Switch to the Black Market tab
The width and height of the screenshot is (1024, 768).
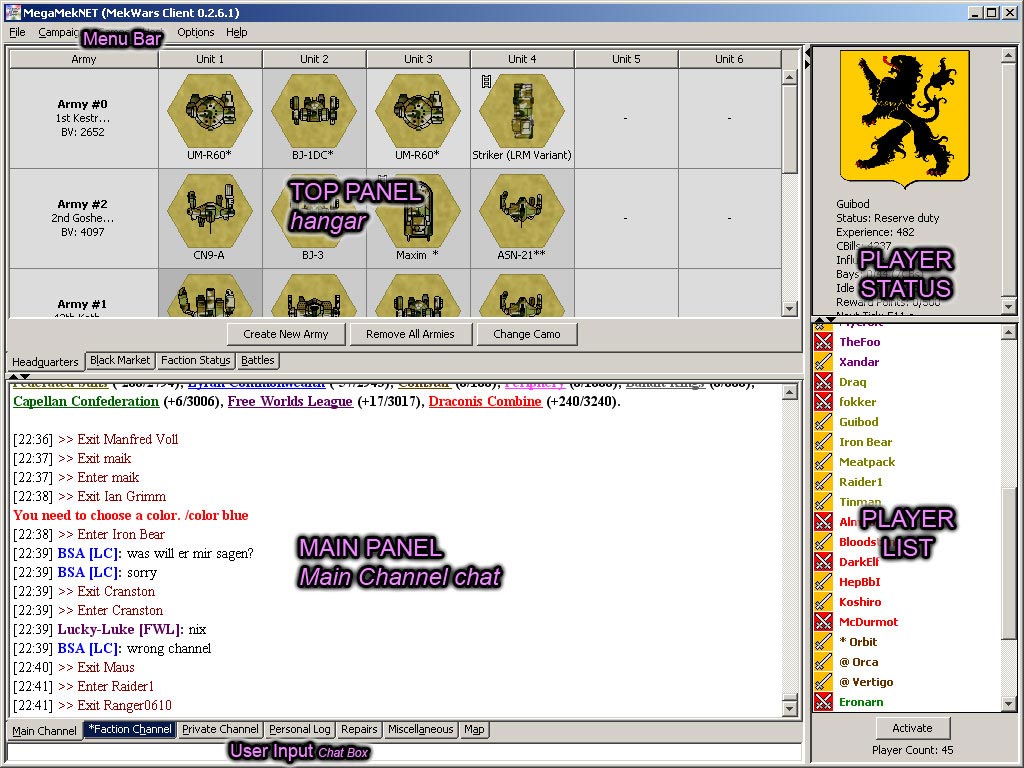pos(120,360)
